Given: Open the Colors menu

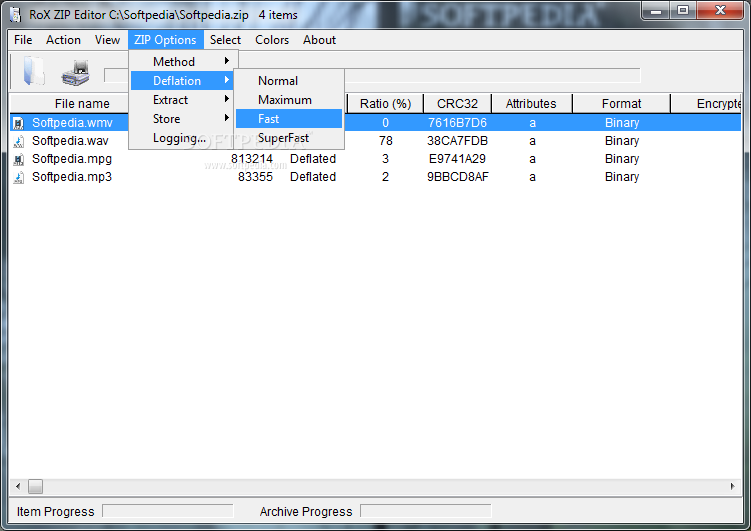Looking at the screenshot, I should [x=272, y=40].
